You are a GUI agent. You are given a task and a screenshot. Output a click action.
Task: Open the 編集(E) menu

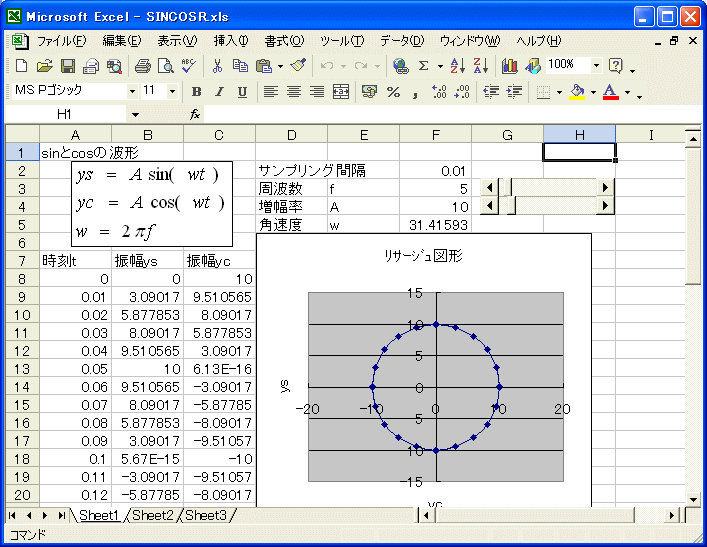coord(122,41)
